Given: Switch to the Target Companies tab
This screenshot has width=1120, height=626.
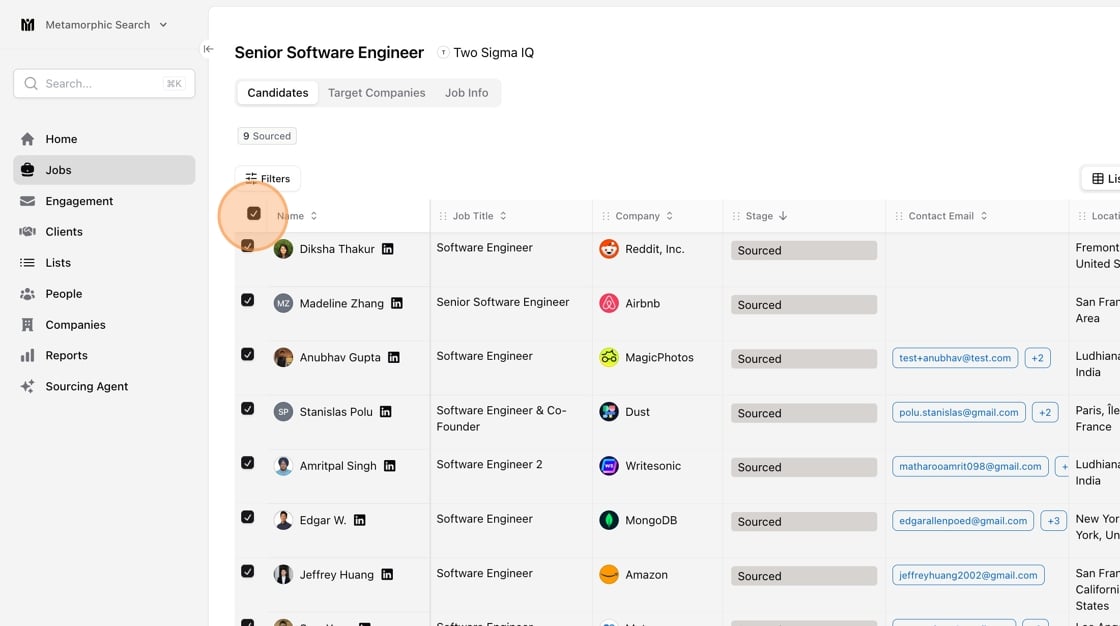Looking at the screenshot, I should [376, 93].
